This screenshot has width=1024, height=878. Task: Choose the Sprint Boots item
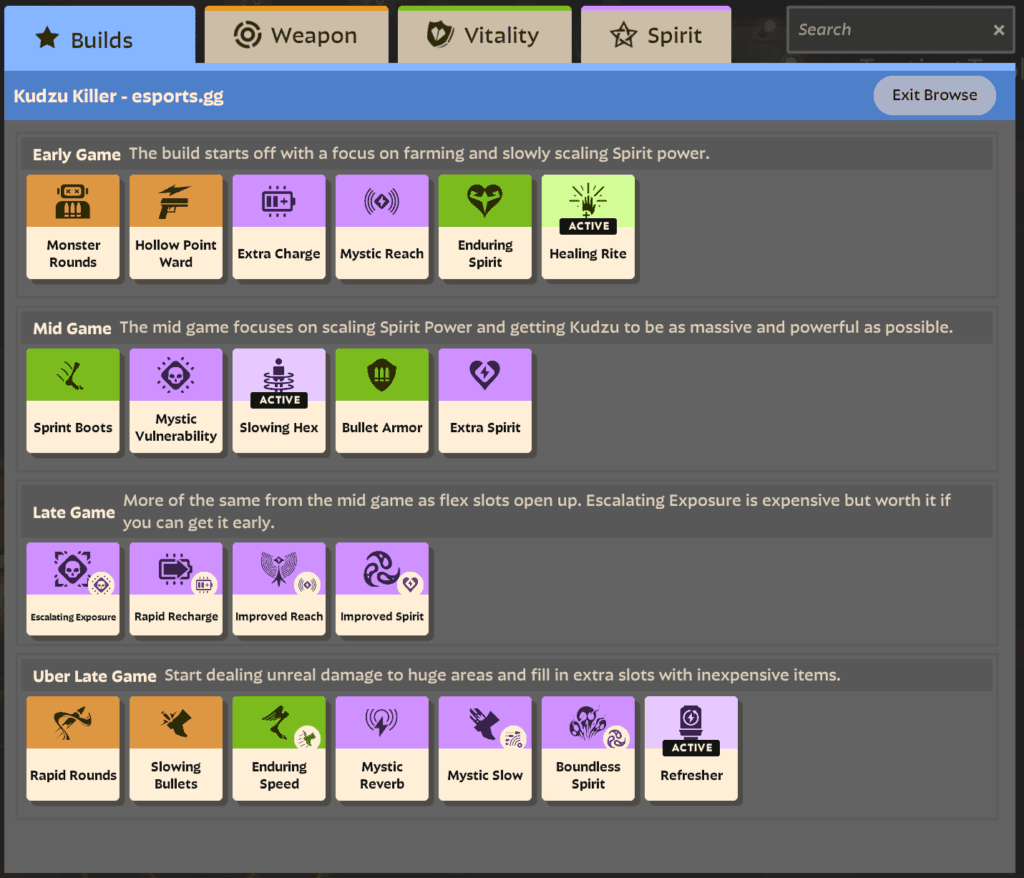[x=72, y=400]
